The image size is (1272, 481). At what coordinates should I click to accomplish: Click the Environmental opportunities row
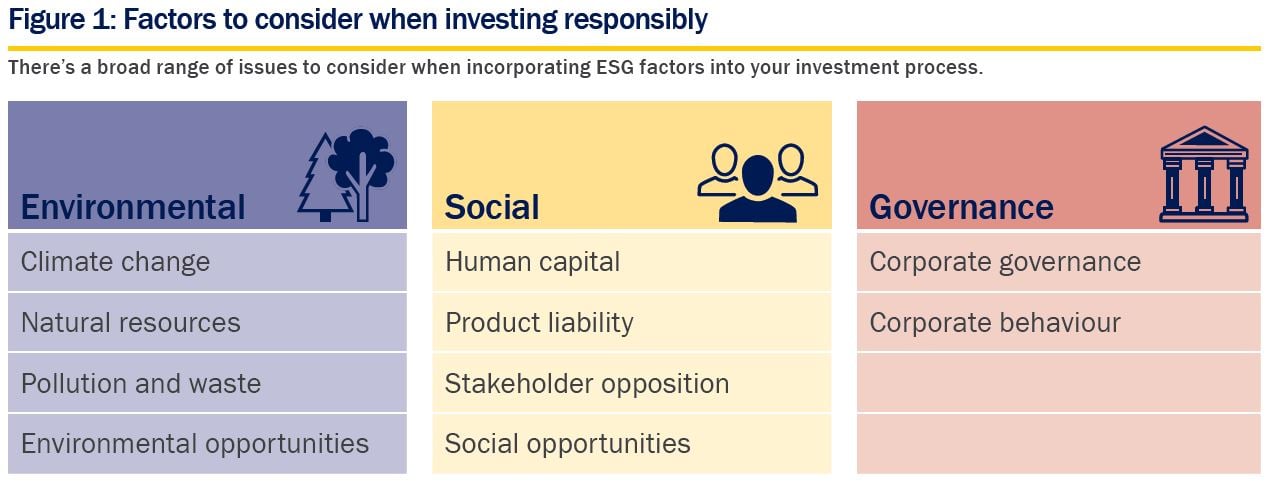(x=207, y=444)
